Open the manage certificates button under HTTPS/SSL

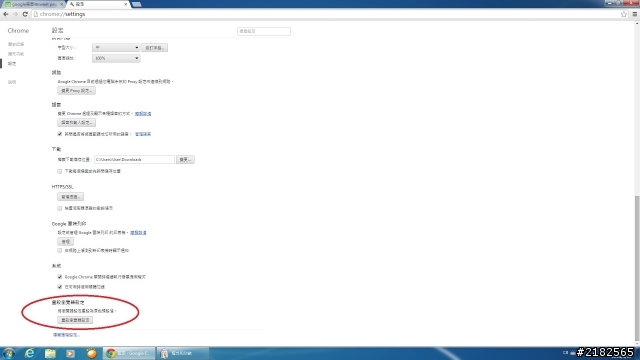click(70, 197)
